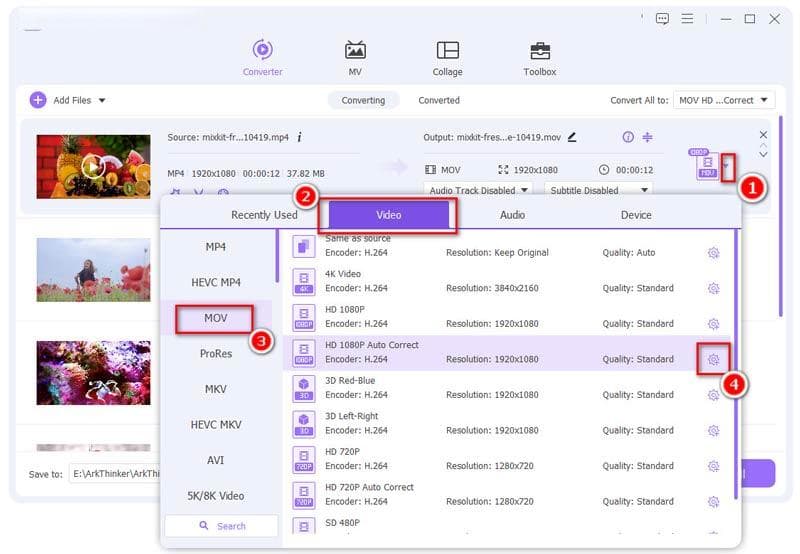Screen dimensions: 800x554
Task: Select MP4 format in sidebar
Action: point(216,247)
